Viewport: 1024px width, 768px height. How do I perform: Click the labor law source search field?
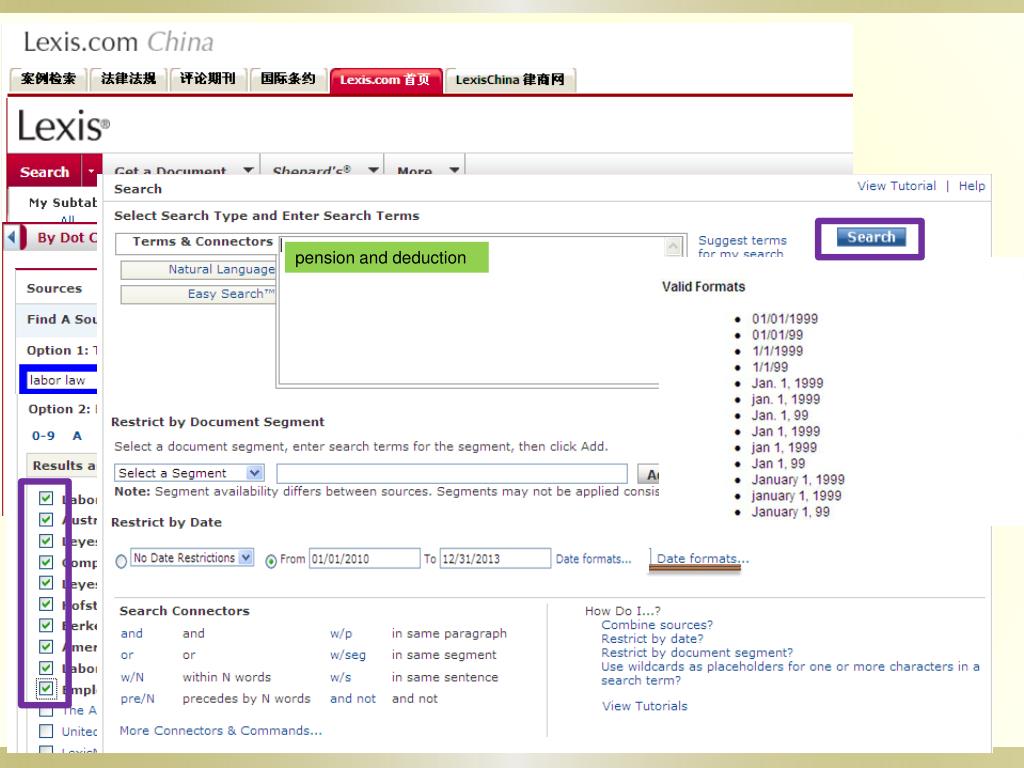[x=63, y=379]
